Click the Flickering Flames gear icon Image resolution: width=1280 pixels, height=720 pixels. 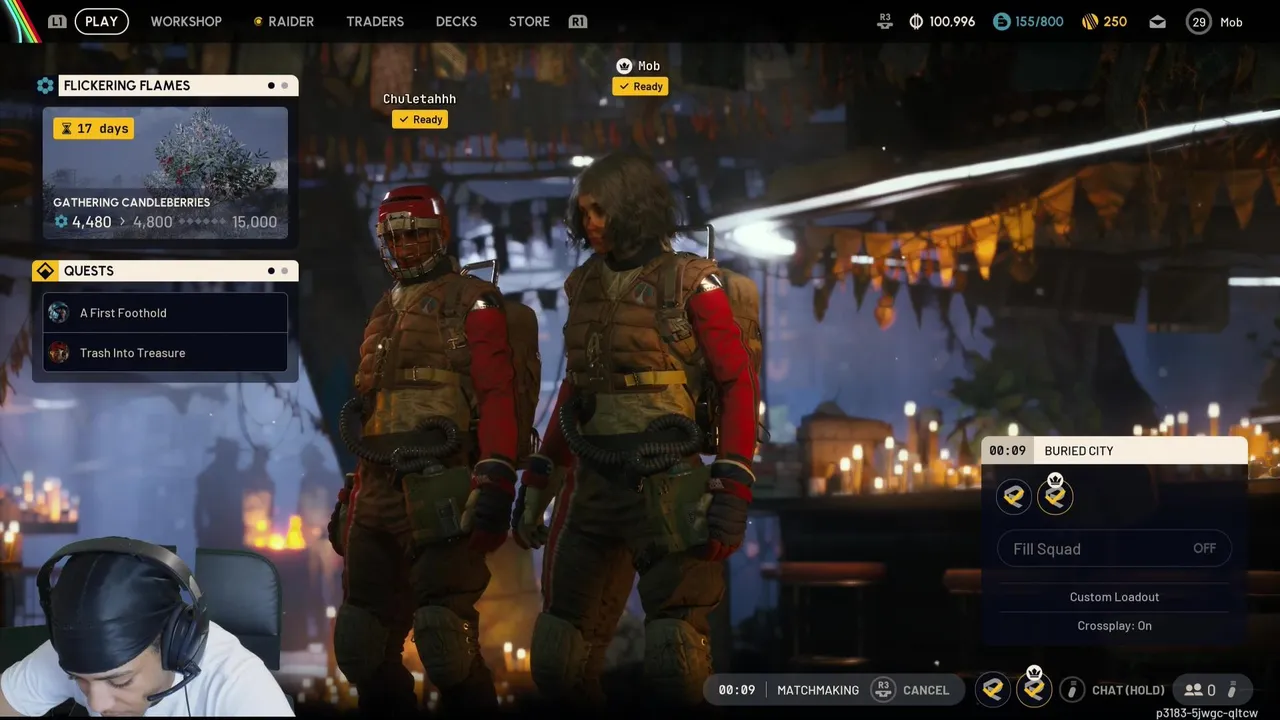45,86
